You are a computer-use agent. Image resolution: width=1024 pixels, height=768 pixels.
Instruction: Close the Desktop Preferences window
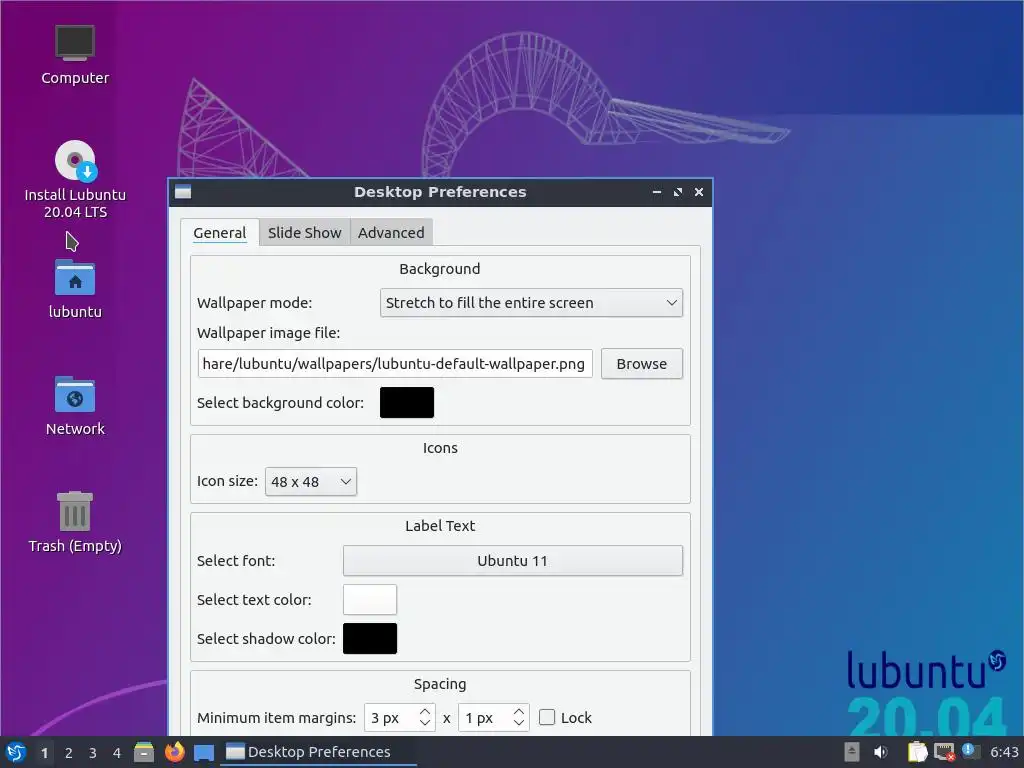pos(699,192)
